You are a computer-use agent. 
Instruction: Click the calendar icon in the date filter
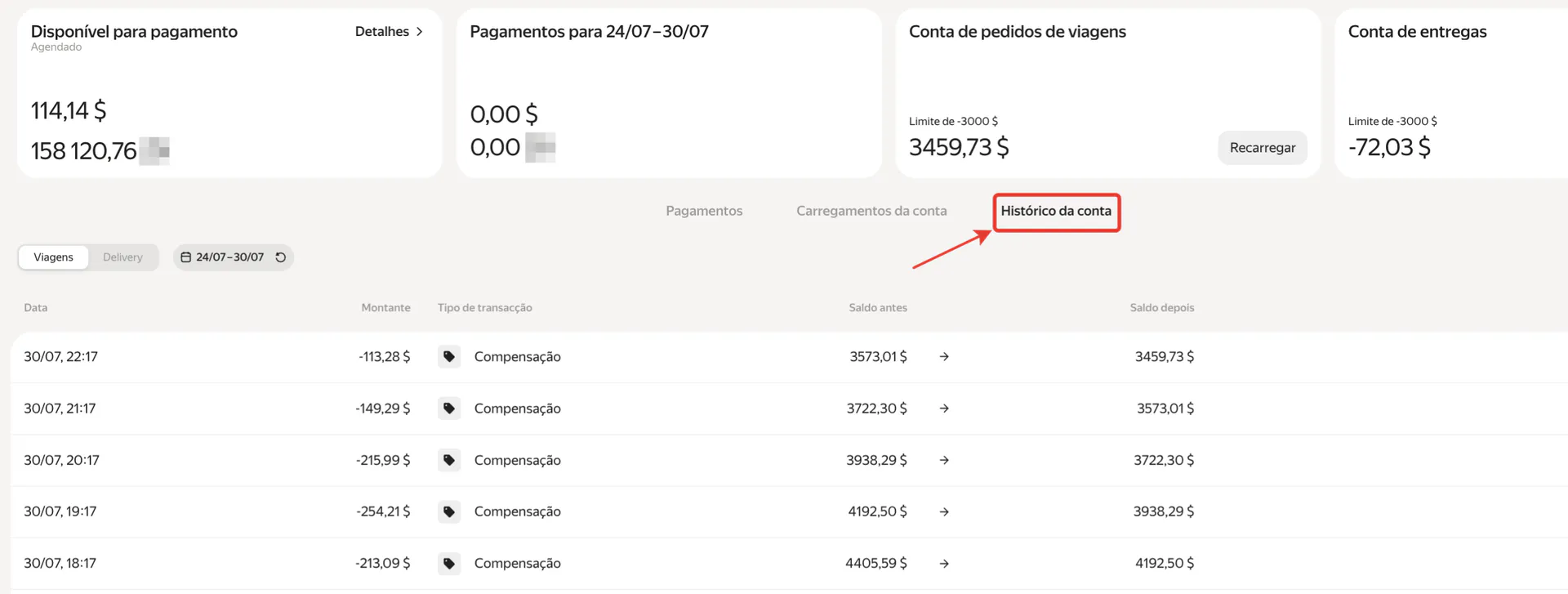(x=185, y=257)
